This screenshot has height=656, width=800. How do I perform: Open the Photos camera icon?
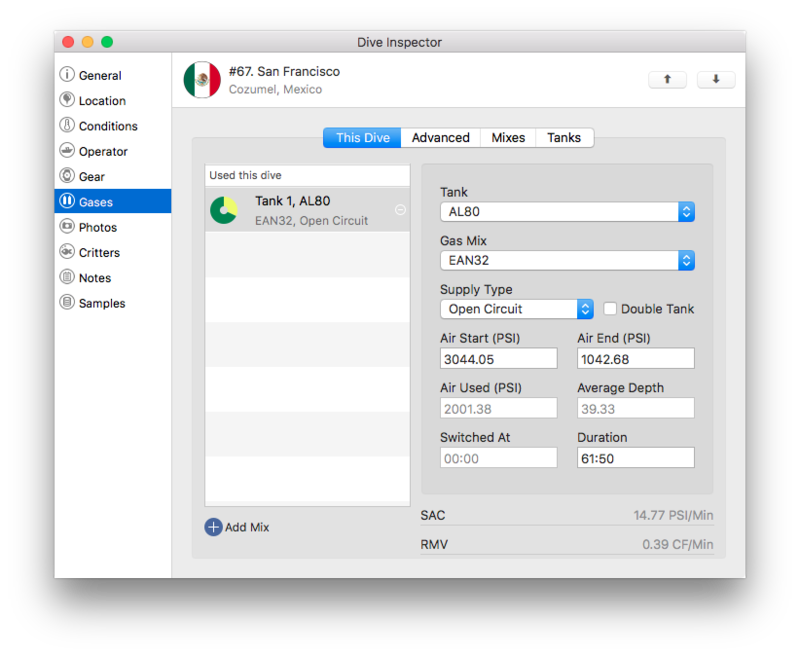pos(67,227)
